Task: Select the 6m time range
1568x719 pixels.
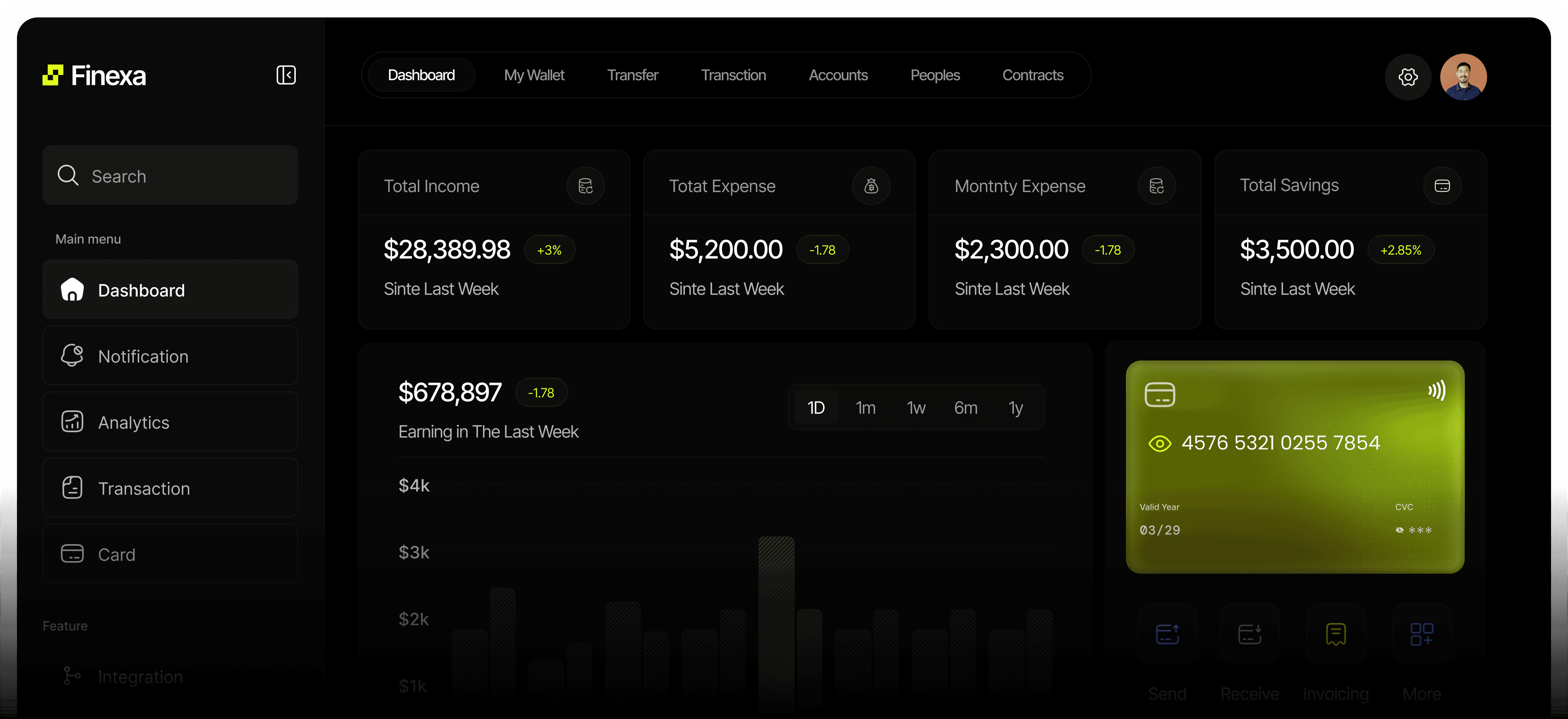Action: (965, 407)
